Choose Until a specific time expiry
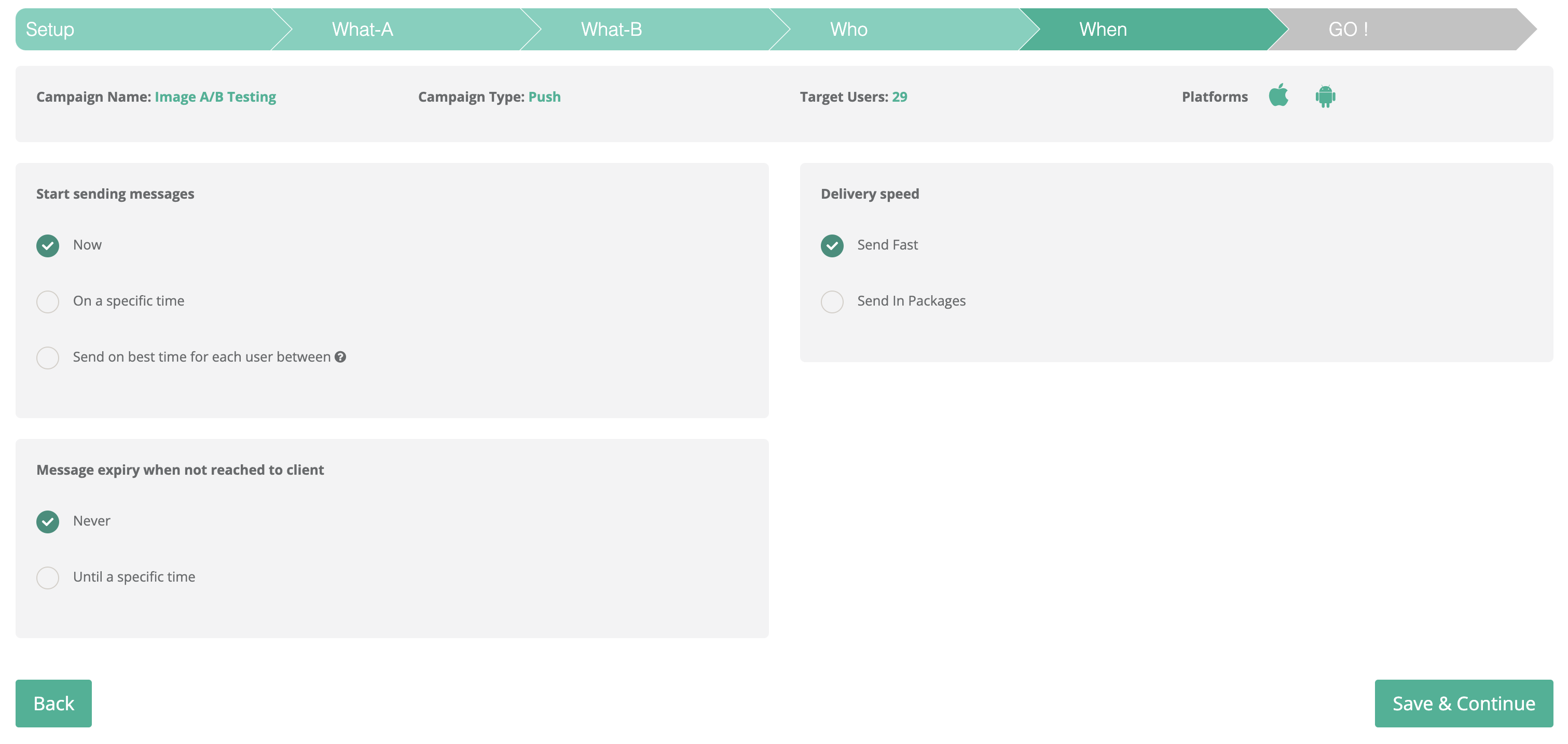The image size is (1568, 744). (x=48, y=577)
